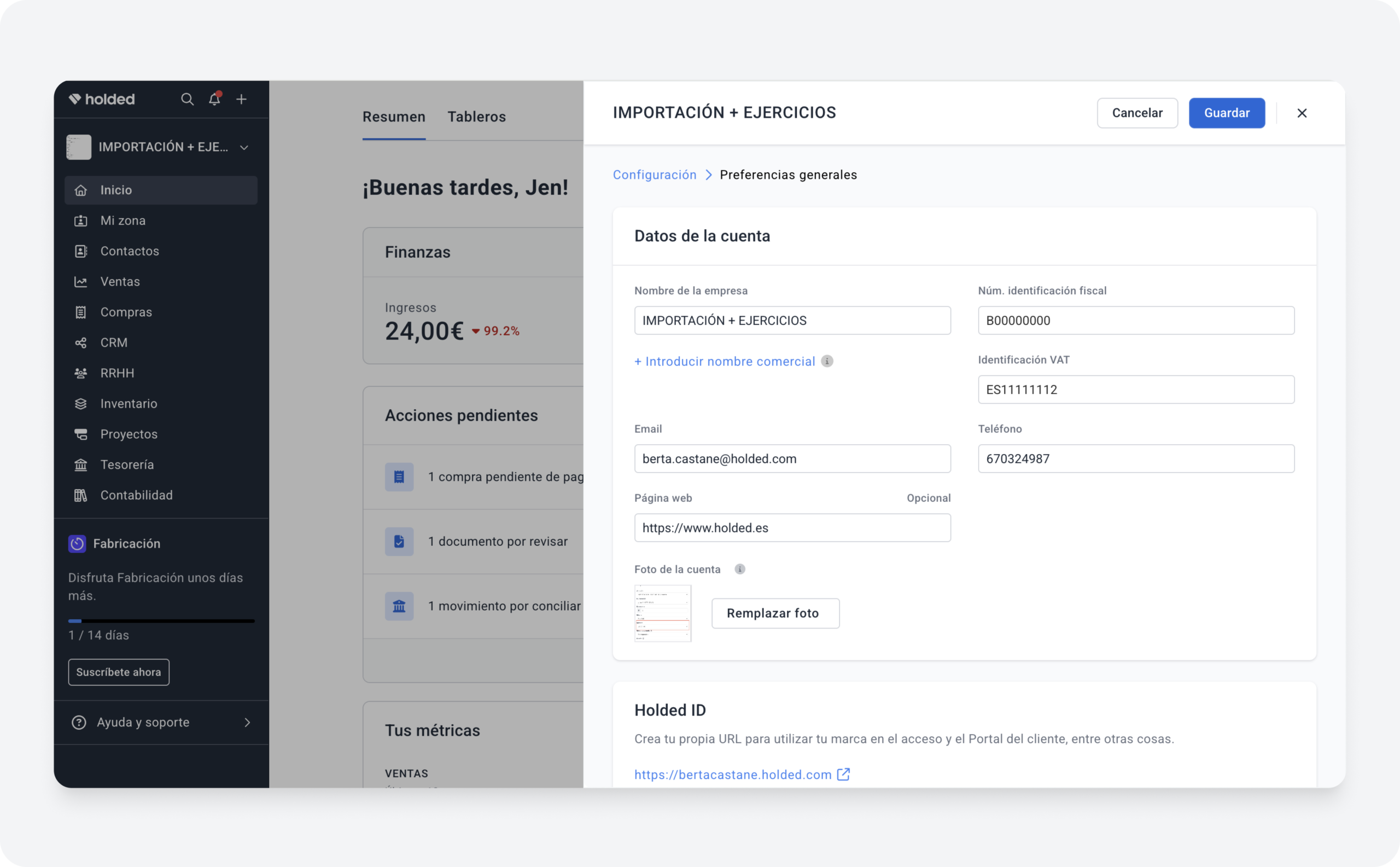Click Núm. identificación fiscal field

(x=1136, y=321)
